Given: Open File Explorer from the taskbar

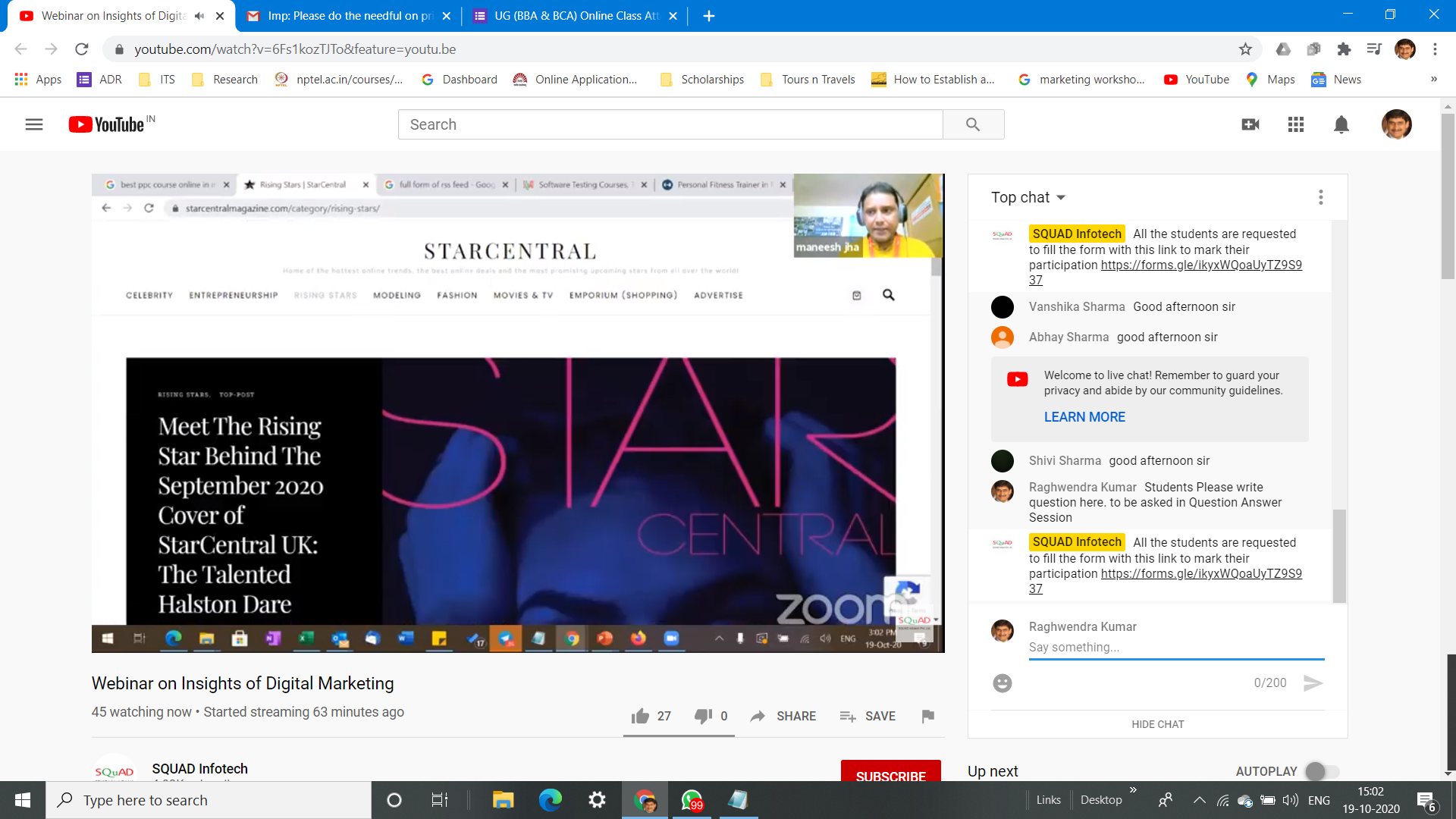Looking at the screenshot, I should pos(503,800).
